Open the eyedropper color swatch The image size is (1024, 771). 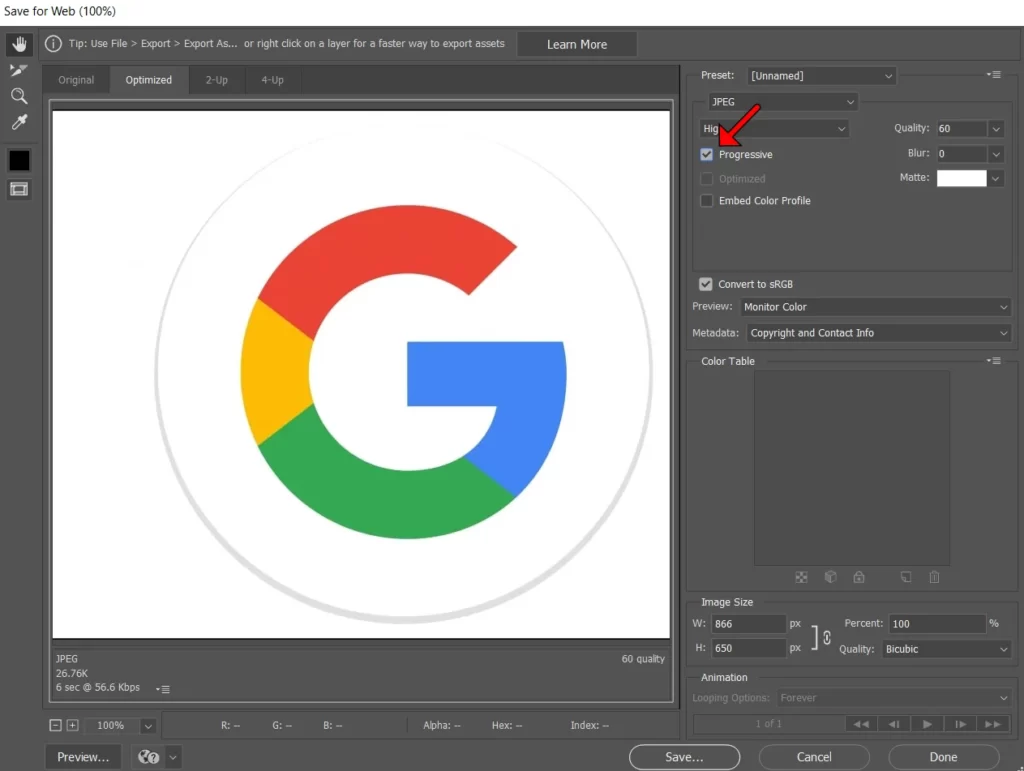pyautogui.click(x=19, y=160)
